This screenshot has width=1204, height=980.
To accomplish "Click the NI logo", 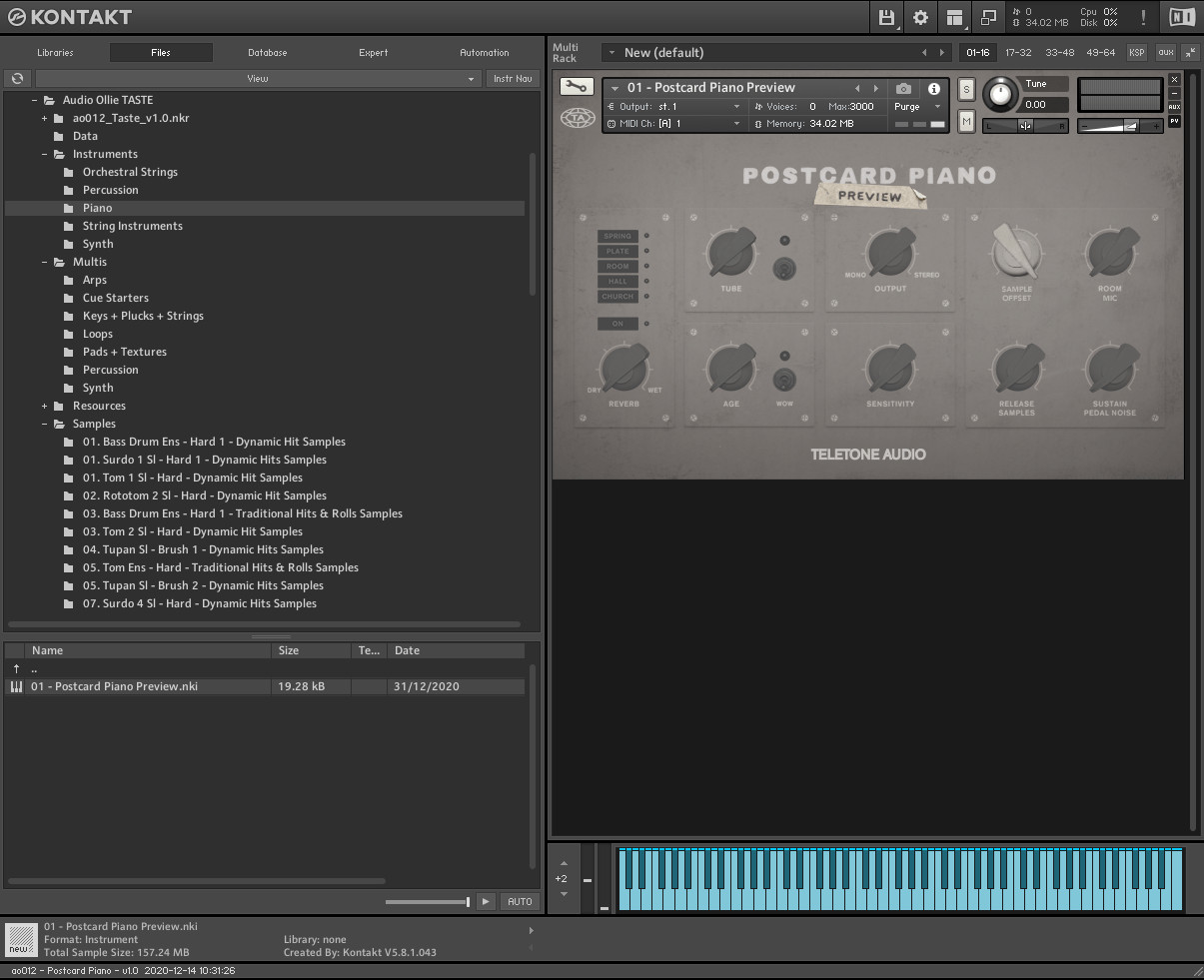I will click(x=1181, y=17).
